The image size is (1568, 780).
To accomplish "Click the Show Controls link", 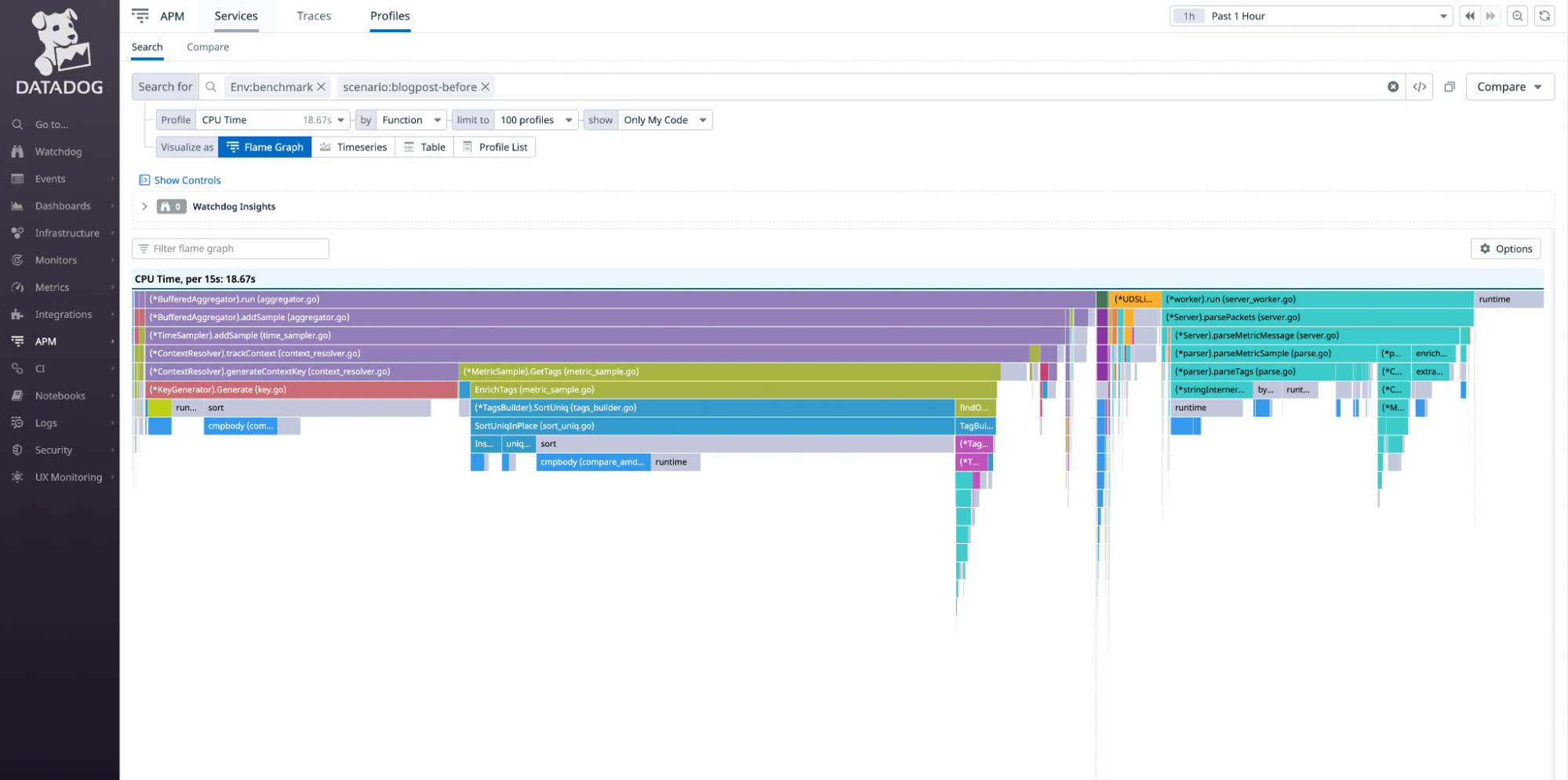I will [x=187, y=180].
